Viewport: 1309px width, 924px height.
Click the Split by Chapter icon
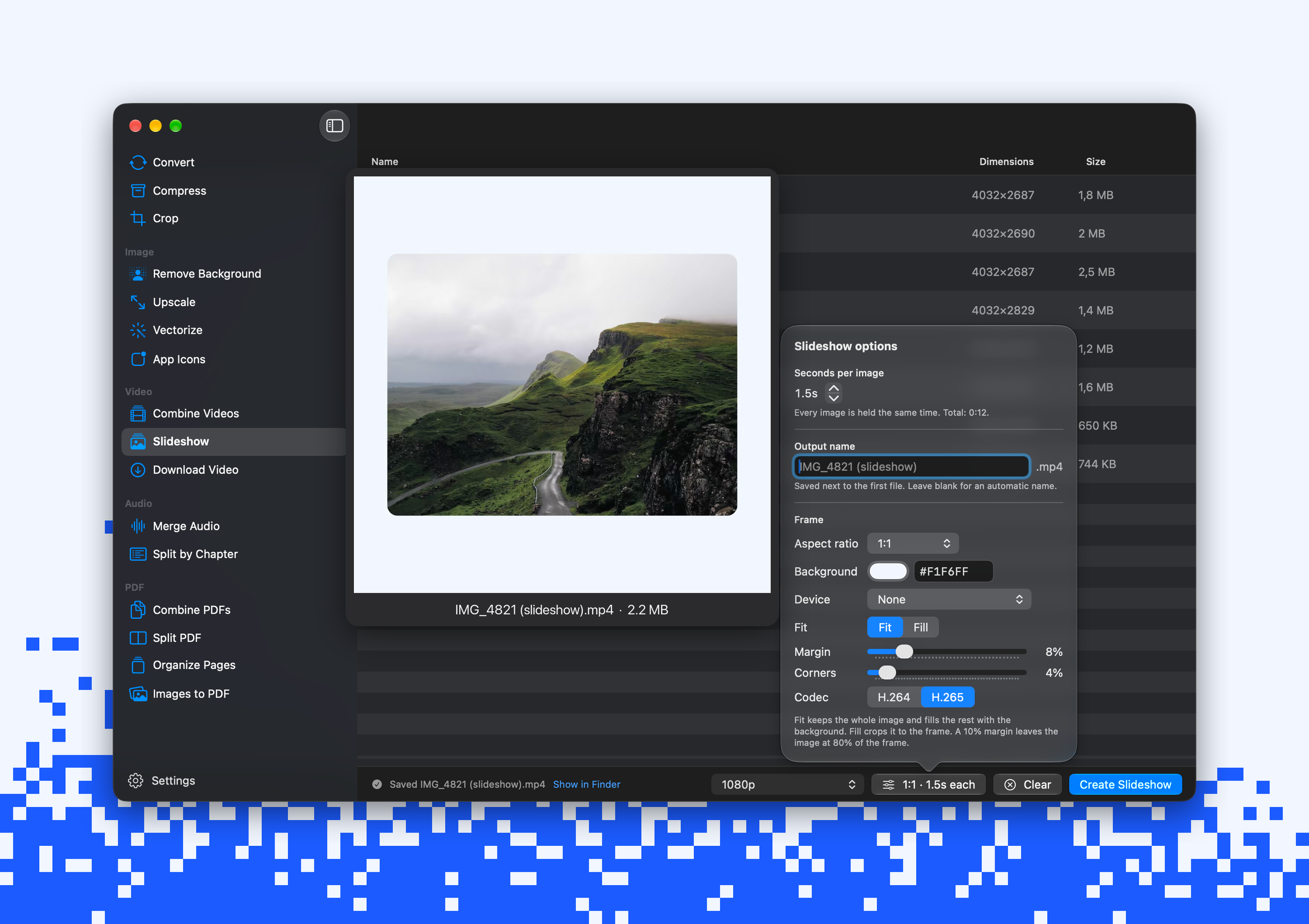click(138, 553)
